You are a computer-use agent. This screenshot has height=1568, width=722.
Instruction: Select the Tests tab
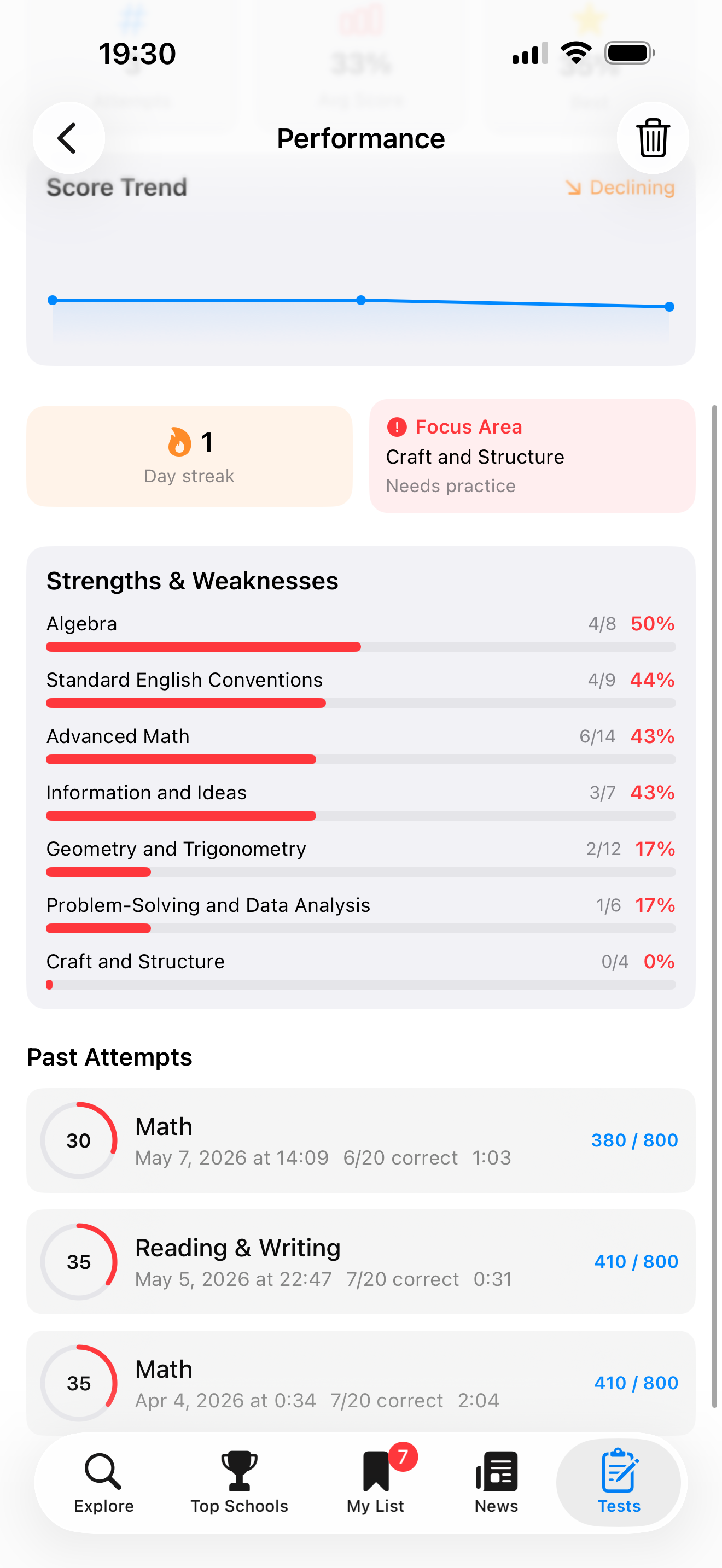pyautogui.click(x=619, y=1483)
